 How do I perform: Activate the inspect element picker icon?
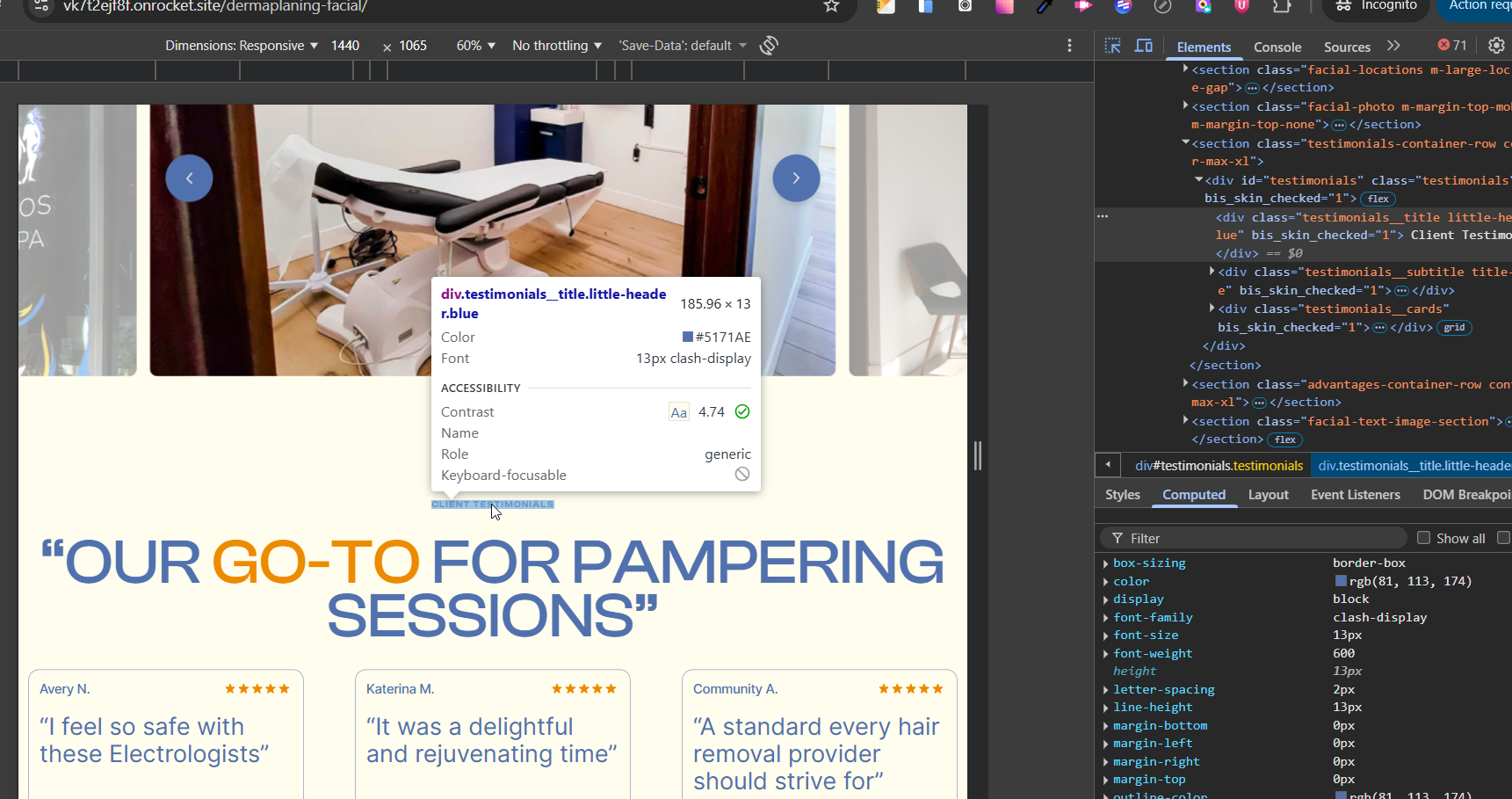point(1113,46)
